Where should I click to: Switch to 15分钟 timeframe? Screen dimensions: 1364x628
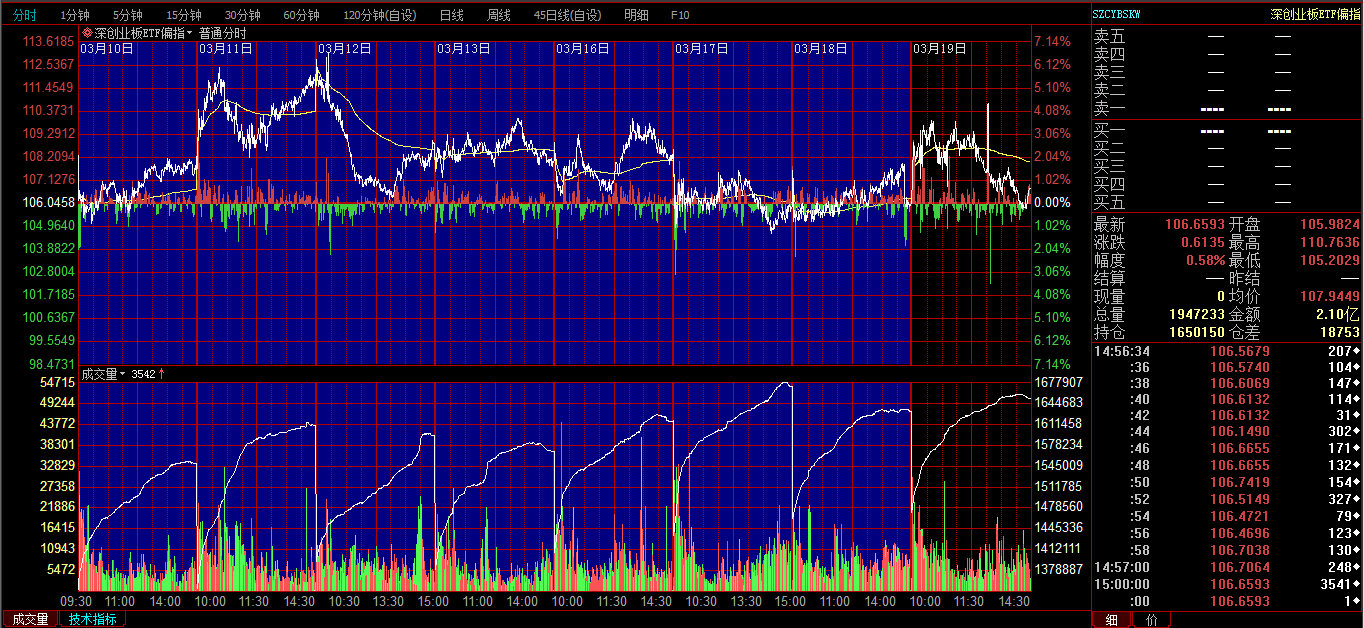184,15
